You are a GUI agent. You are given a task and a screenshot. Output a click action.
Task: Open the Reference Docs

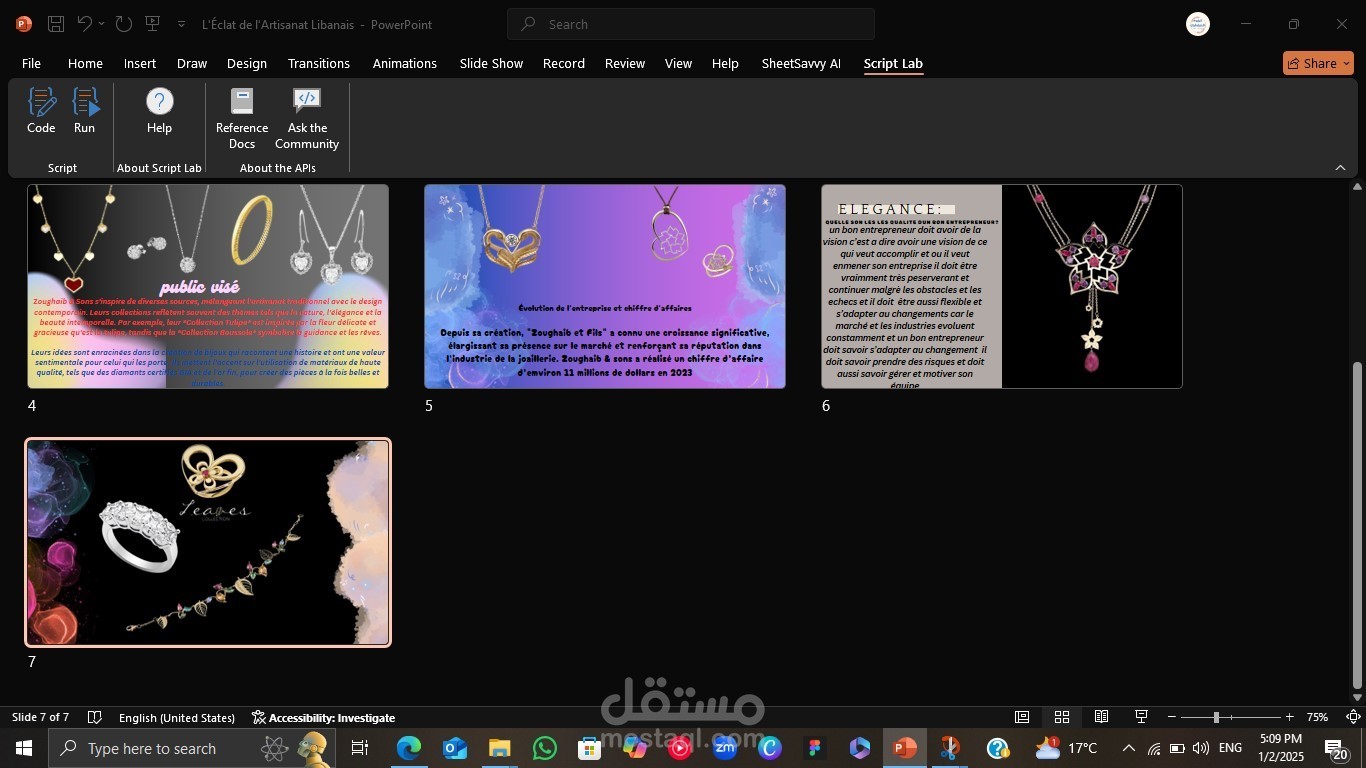(242, 119)
